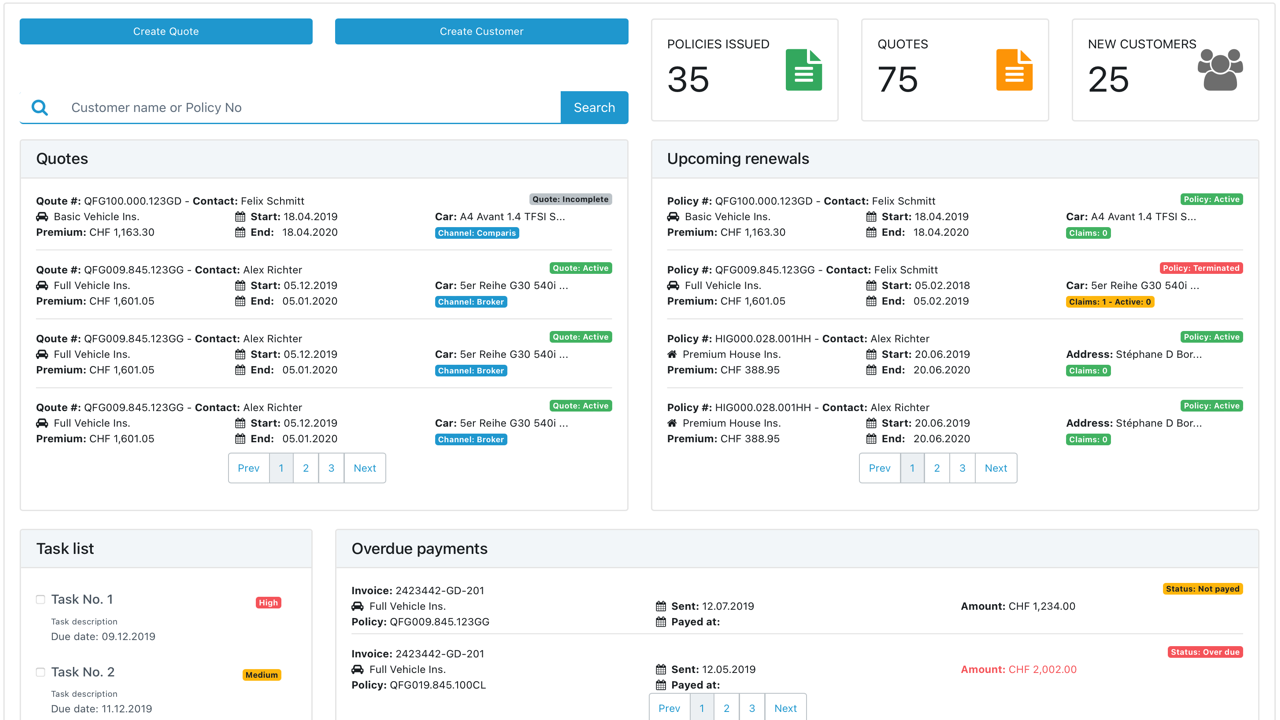Go to page 2 of Quotes

(x=306, y=468)
